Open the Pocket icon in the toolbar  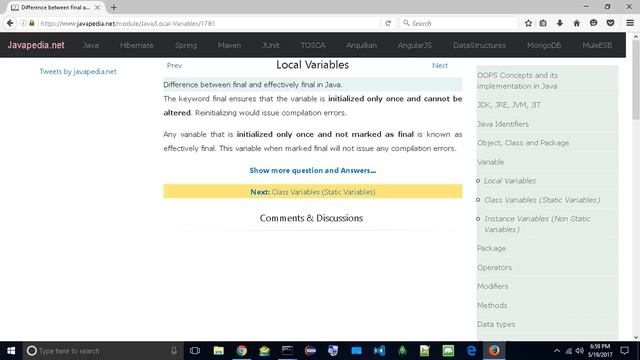610,23
